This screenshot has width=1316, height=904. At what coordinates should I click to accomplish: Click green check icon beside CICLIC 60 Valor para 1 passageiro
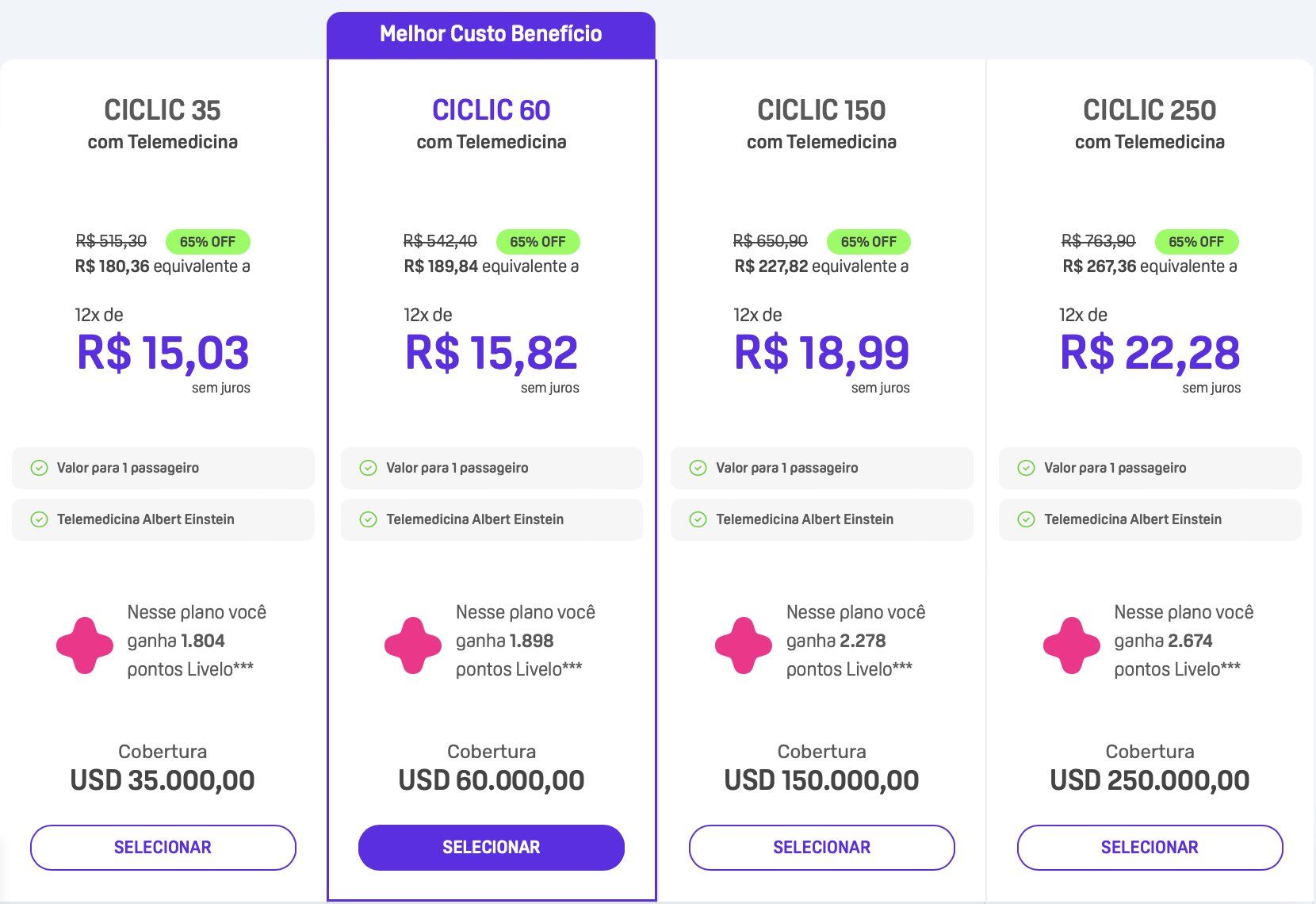368,468
